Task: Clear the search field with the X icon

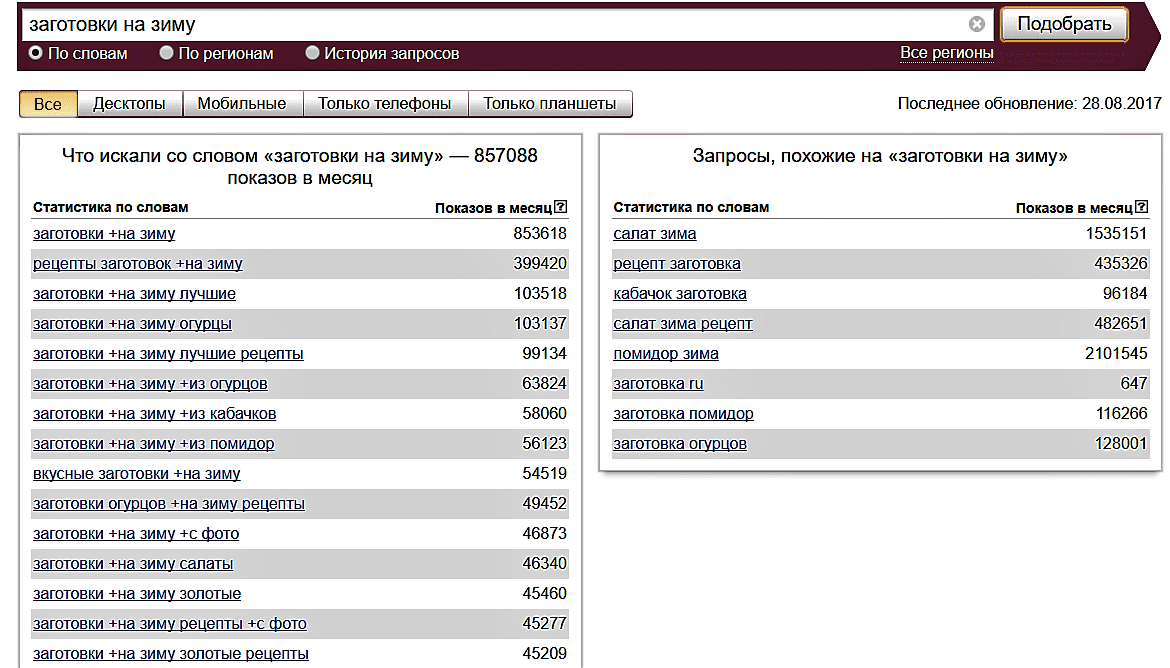Action: [977, 24]
